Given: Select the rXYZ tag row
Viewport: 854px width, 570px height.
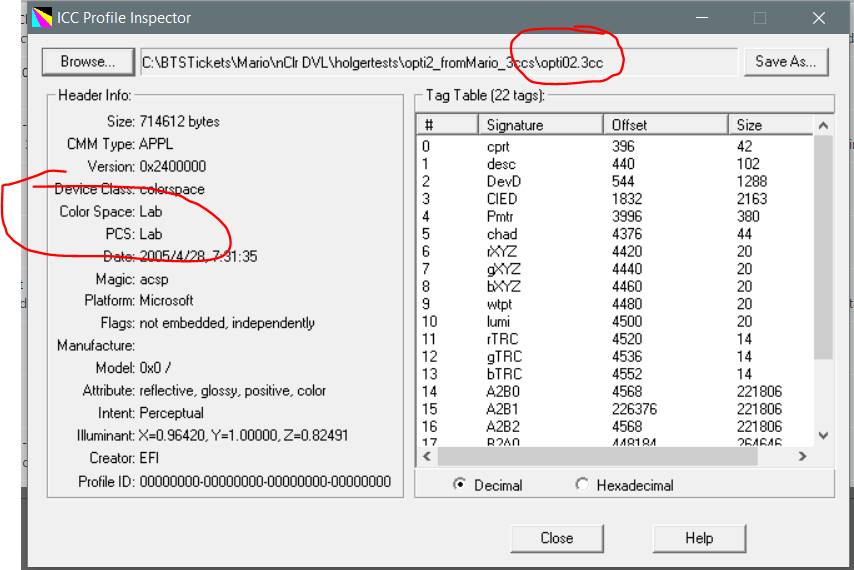Looking at the screenshot, I should (x=615, y=252).
